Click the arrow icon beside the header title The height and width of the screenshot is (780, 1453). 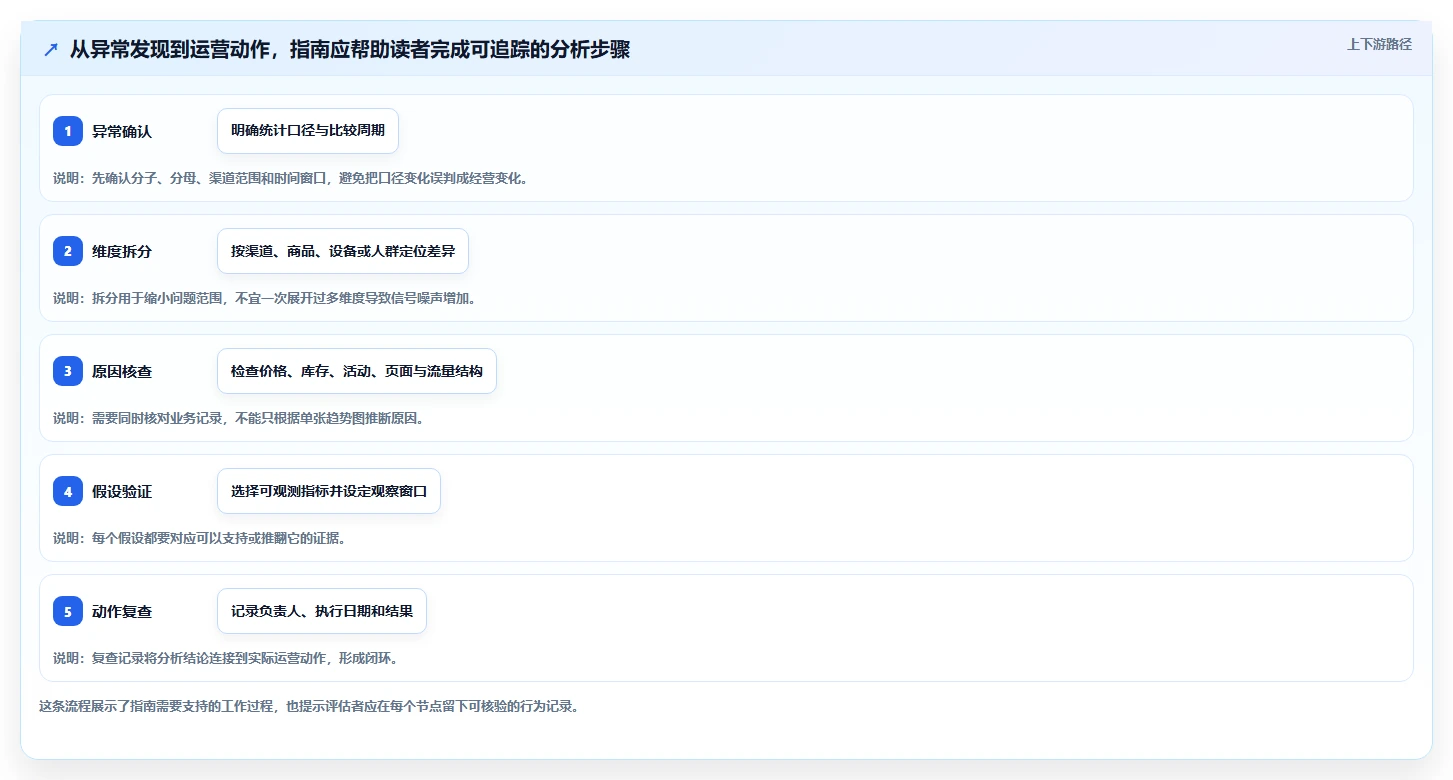[51, 50]
